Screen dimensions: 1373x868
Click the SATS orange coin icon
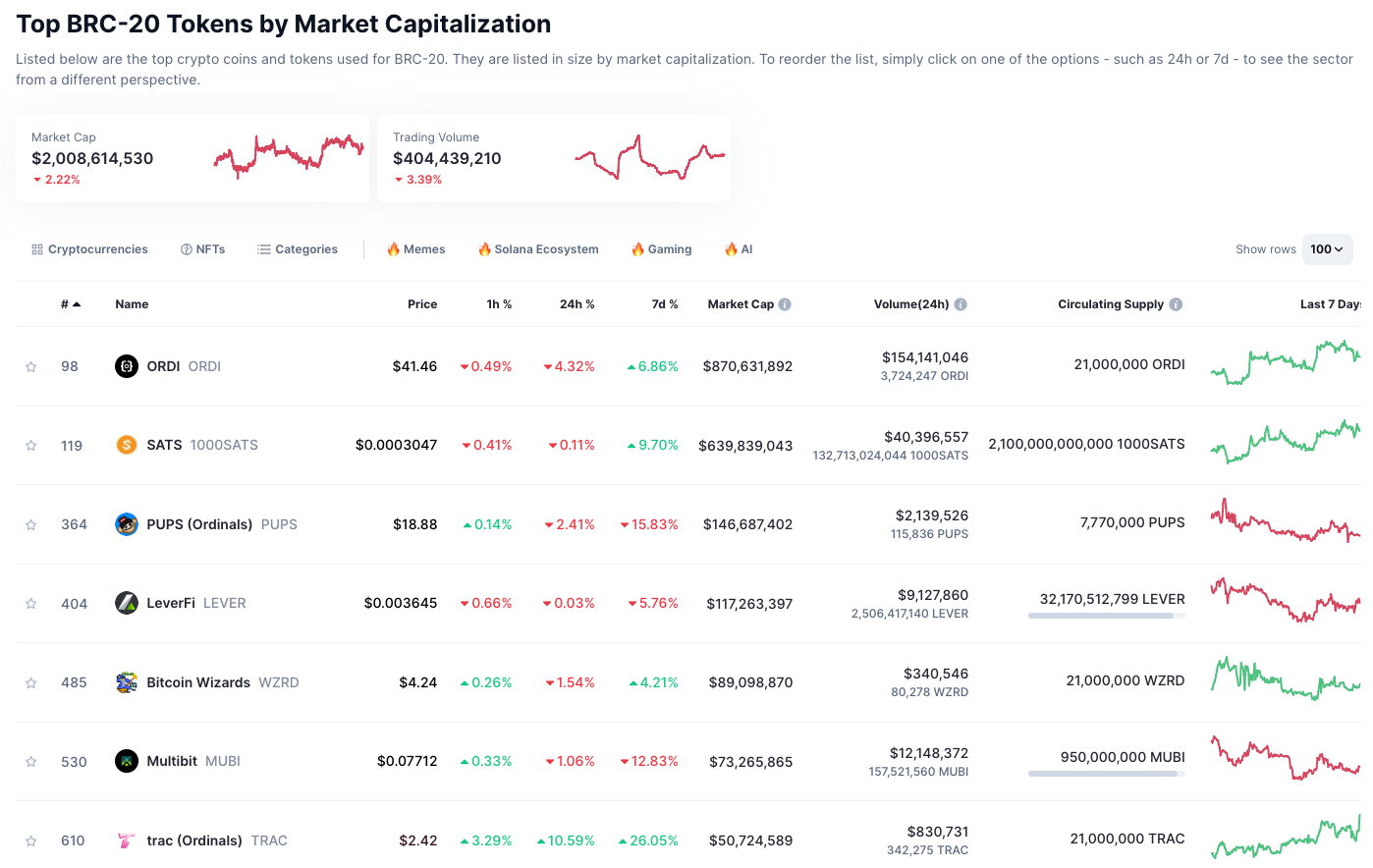(x=127, y=445)
